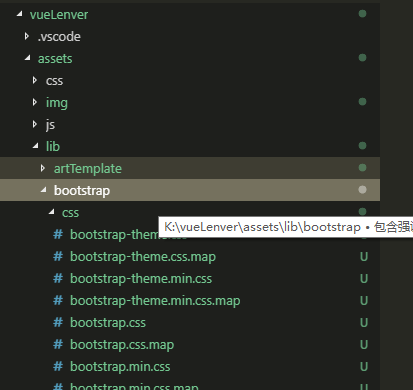Click CSS icon of bootstrap-theme.min.css.map
413x390 pixels.
click(58, 301)
